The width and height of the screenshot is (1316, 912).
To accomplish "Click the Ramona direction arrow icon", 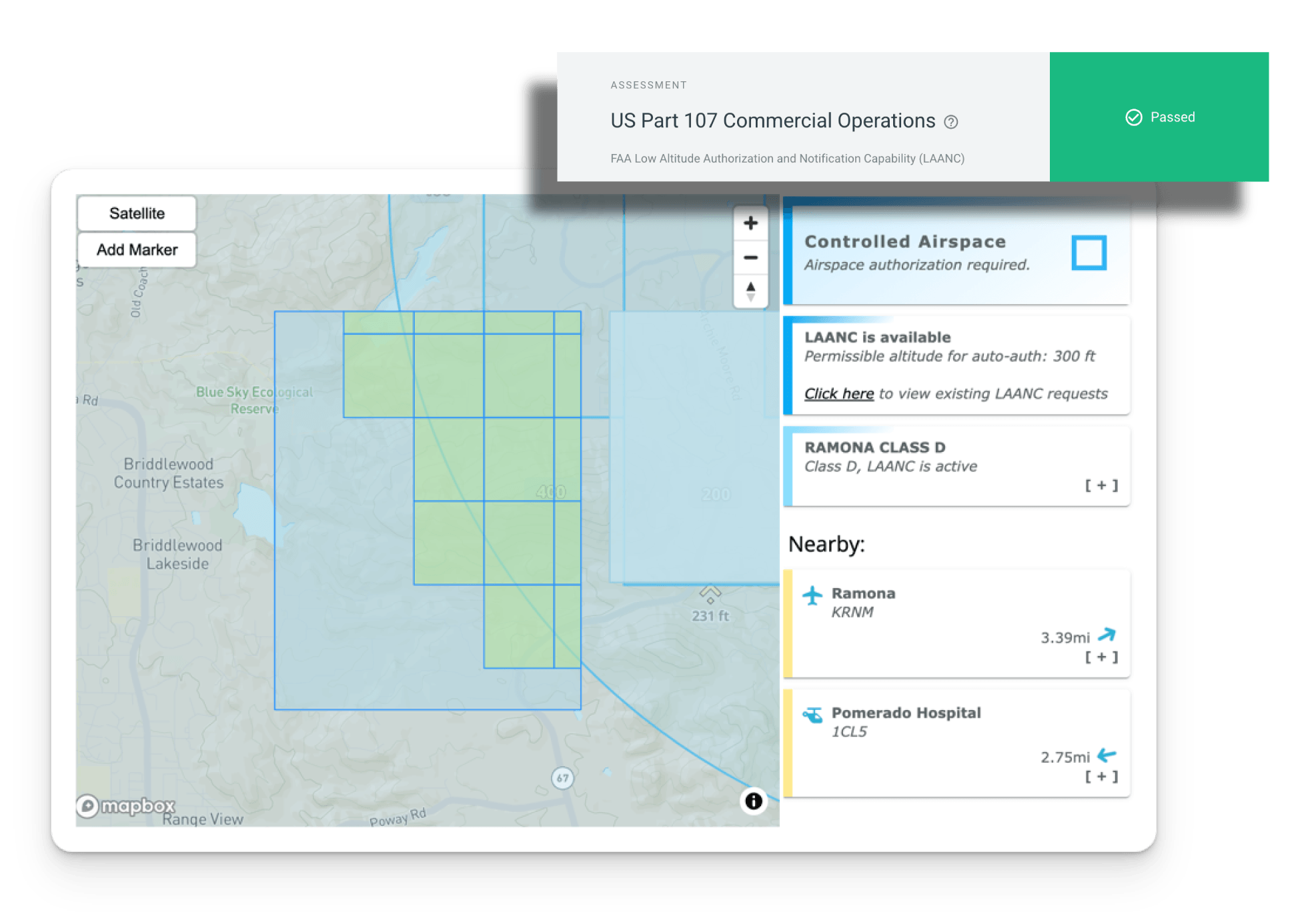I will tap(1107, 635).
